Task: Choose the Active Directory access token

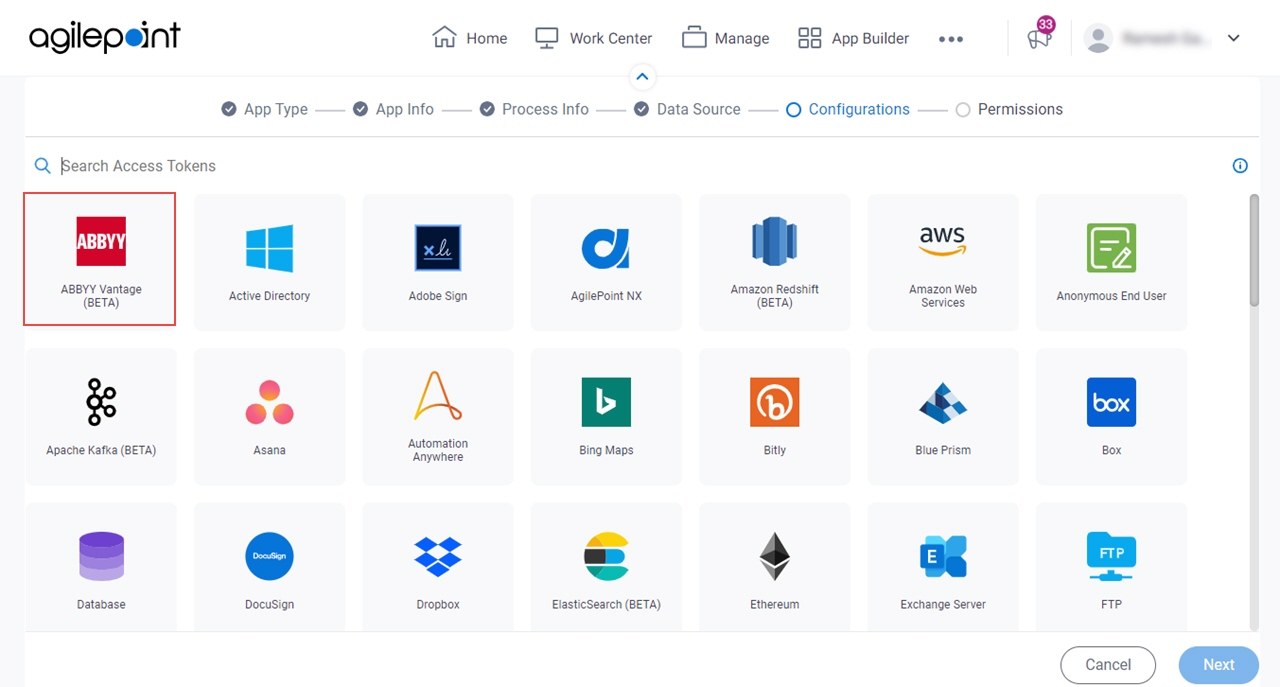Action: coord(269,262)
